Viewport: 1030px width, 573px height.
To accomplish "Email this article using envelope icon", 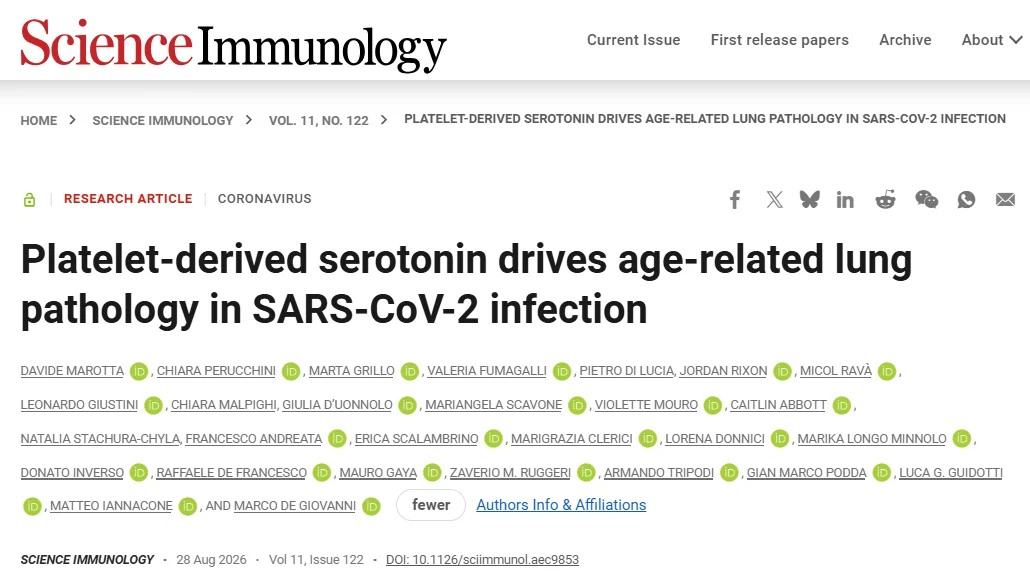I will pyautogui.click(x=1005, y=199).
